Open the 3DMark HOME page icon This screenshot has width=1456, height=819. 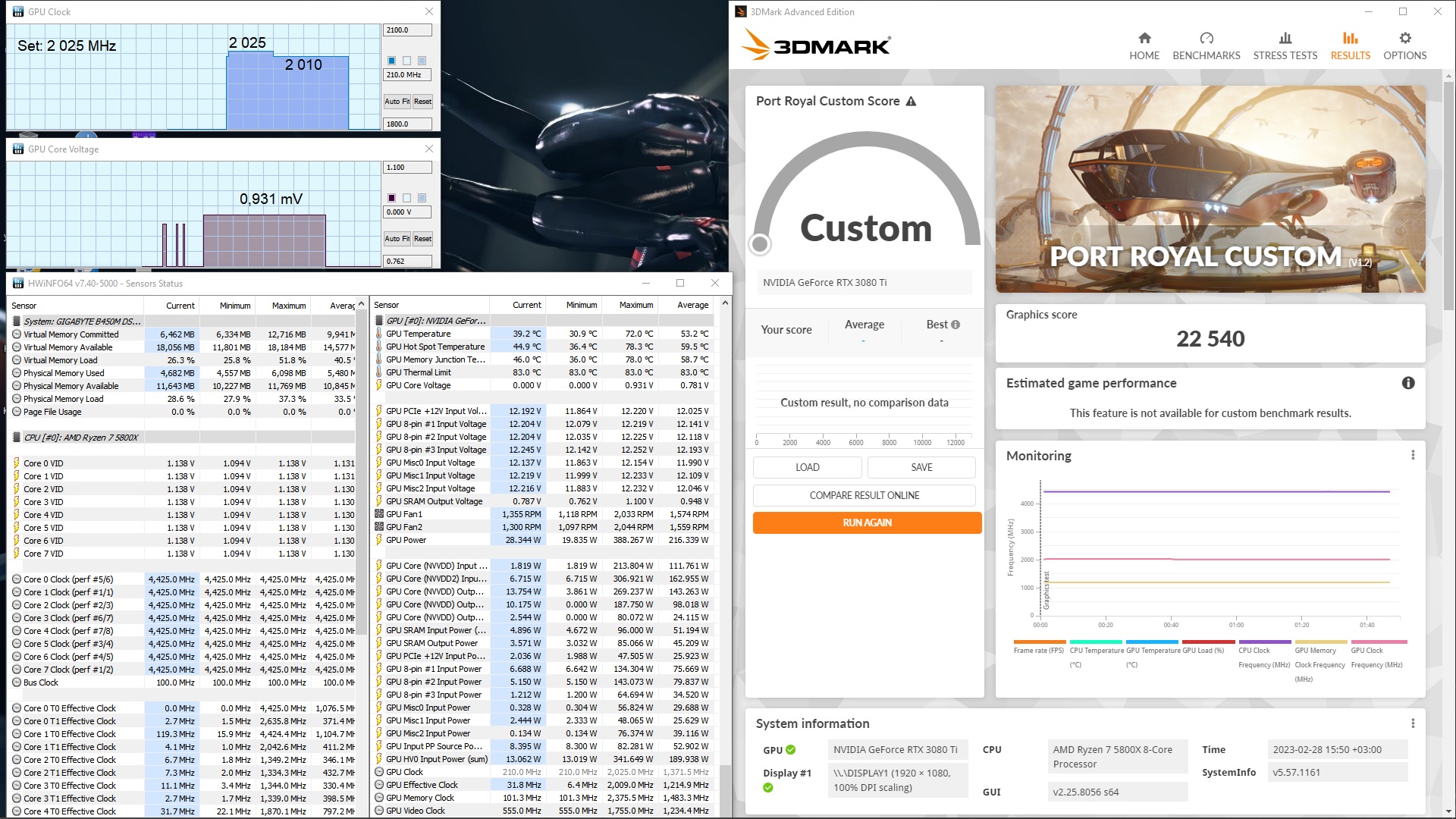[x=1144, y=39]
